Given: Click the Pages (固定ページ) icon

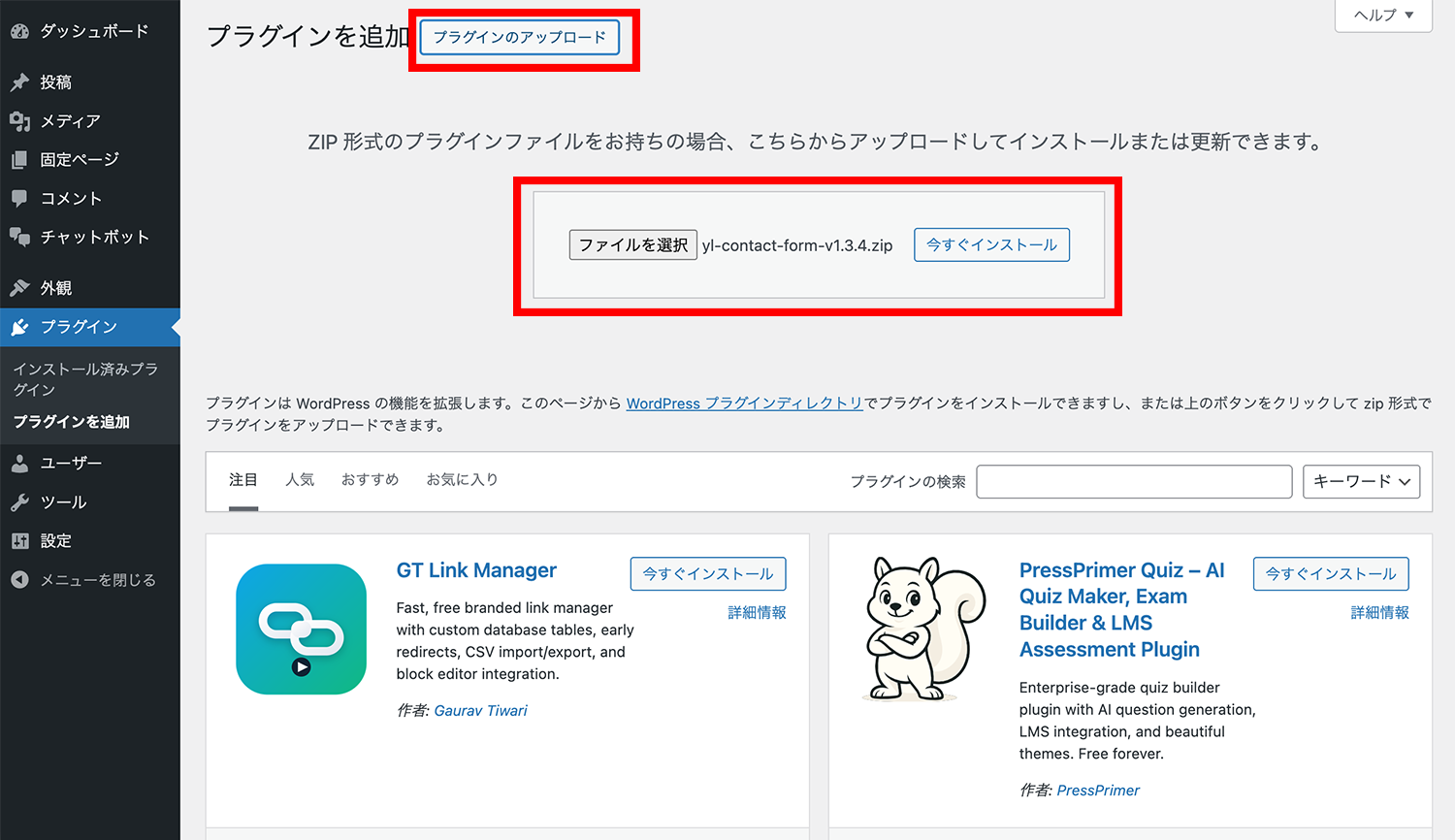Looking at the screenshot, I should 19,160.
